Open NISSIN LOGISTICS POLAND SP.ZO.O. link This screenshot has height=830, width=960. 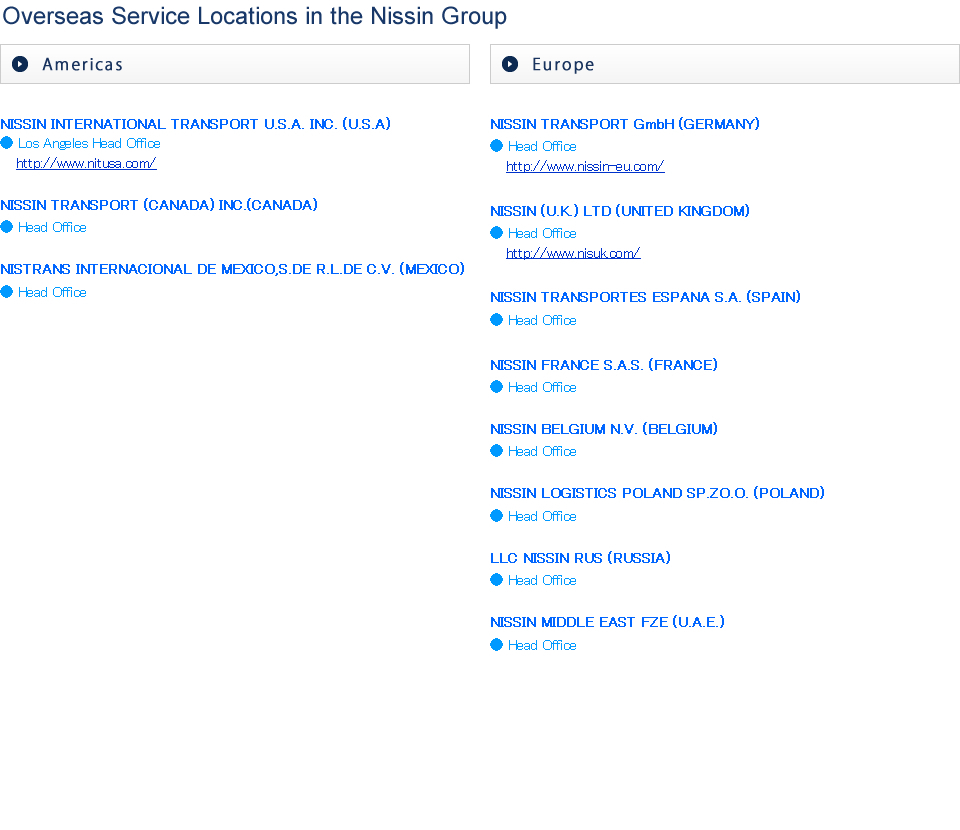tap(658, 493)
